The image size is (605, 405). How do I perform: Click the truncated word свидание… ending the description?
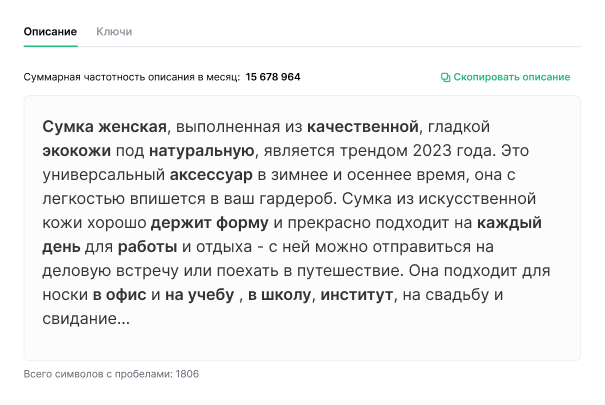coord(86,319)
